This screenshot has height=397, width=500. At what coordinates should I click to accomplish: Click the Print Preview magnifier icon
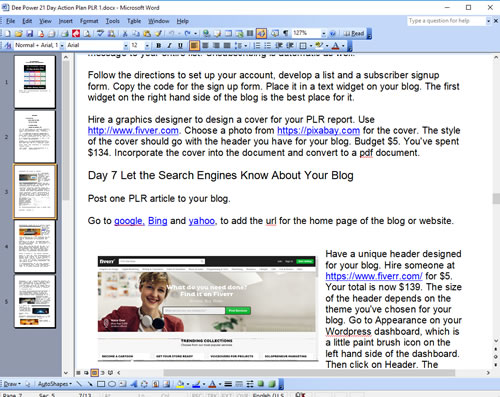[87, 33]
